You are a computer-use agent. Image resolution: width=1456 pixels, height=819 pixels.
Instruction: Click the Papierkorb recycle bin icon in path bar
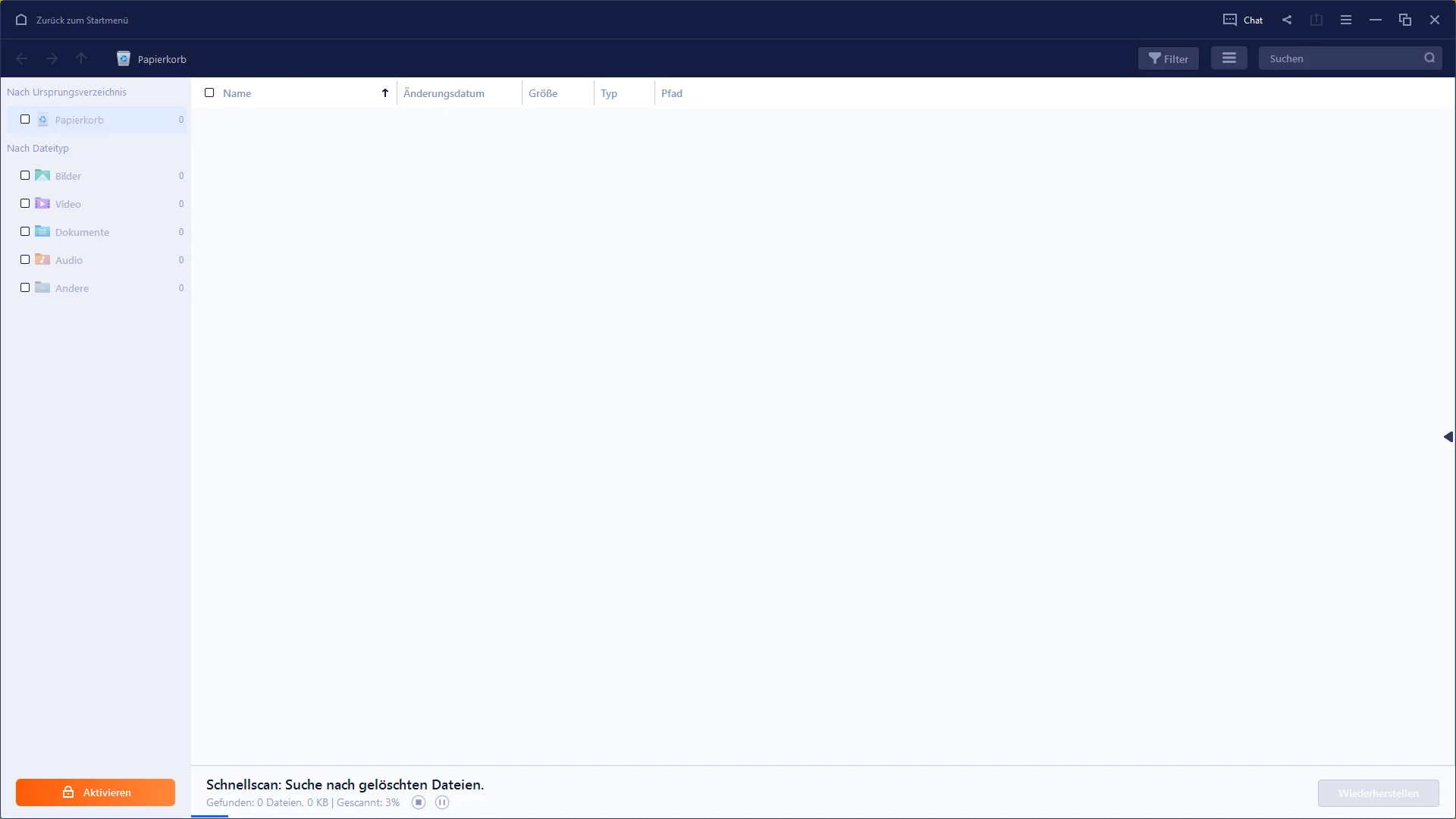point(124,58)
